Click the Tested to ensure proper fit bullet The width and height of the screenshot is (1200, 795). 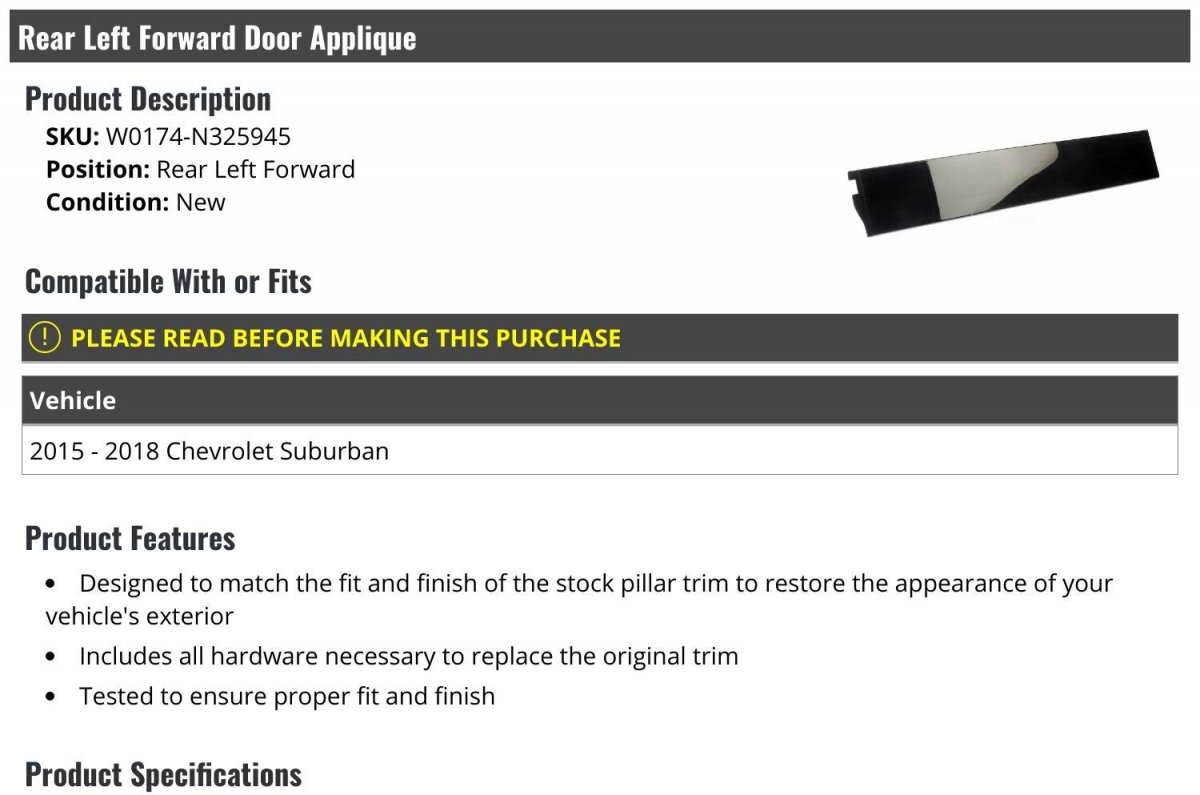coord(270,696)
